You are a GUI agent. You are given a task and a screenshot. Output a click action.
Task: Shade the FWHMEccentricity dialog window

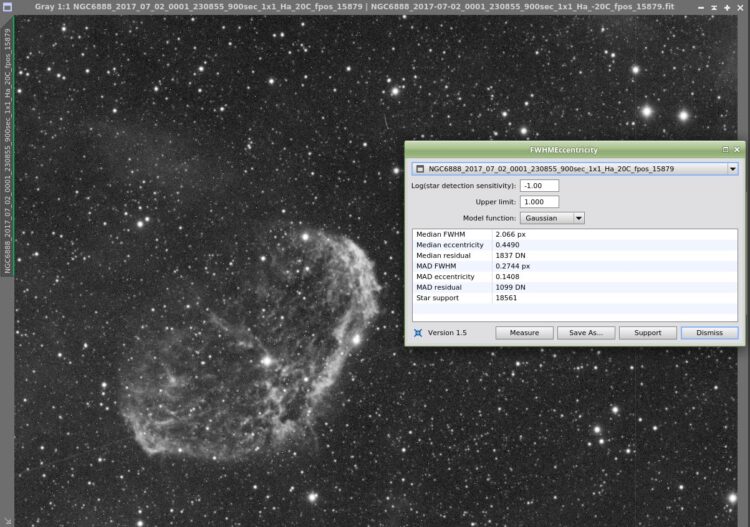pos(725,150)
